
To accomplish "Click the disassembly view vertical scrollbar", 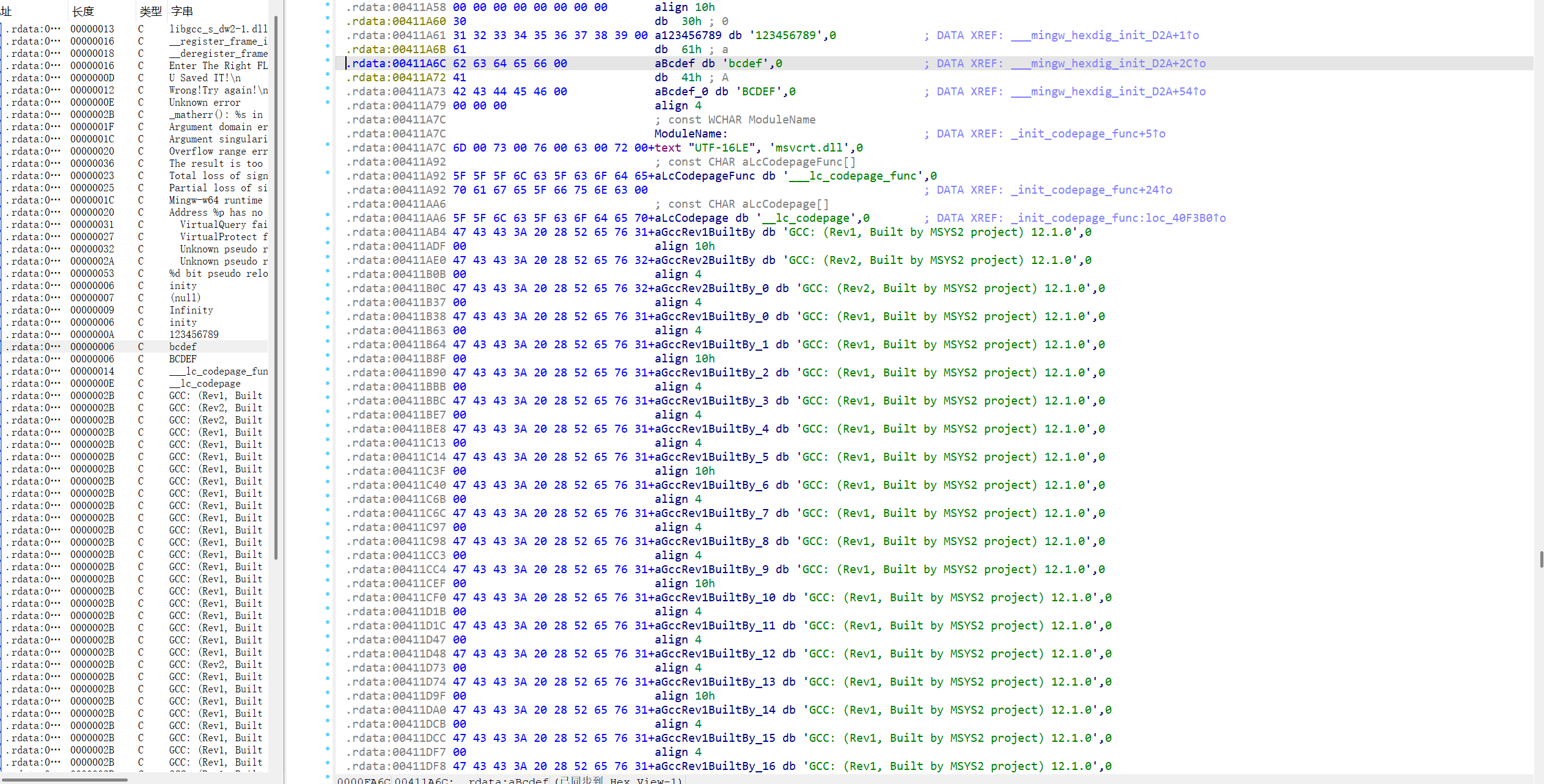I will coord(1541,559).
